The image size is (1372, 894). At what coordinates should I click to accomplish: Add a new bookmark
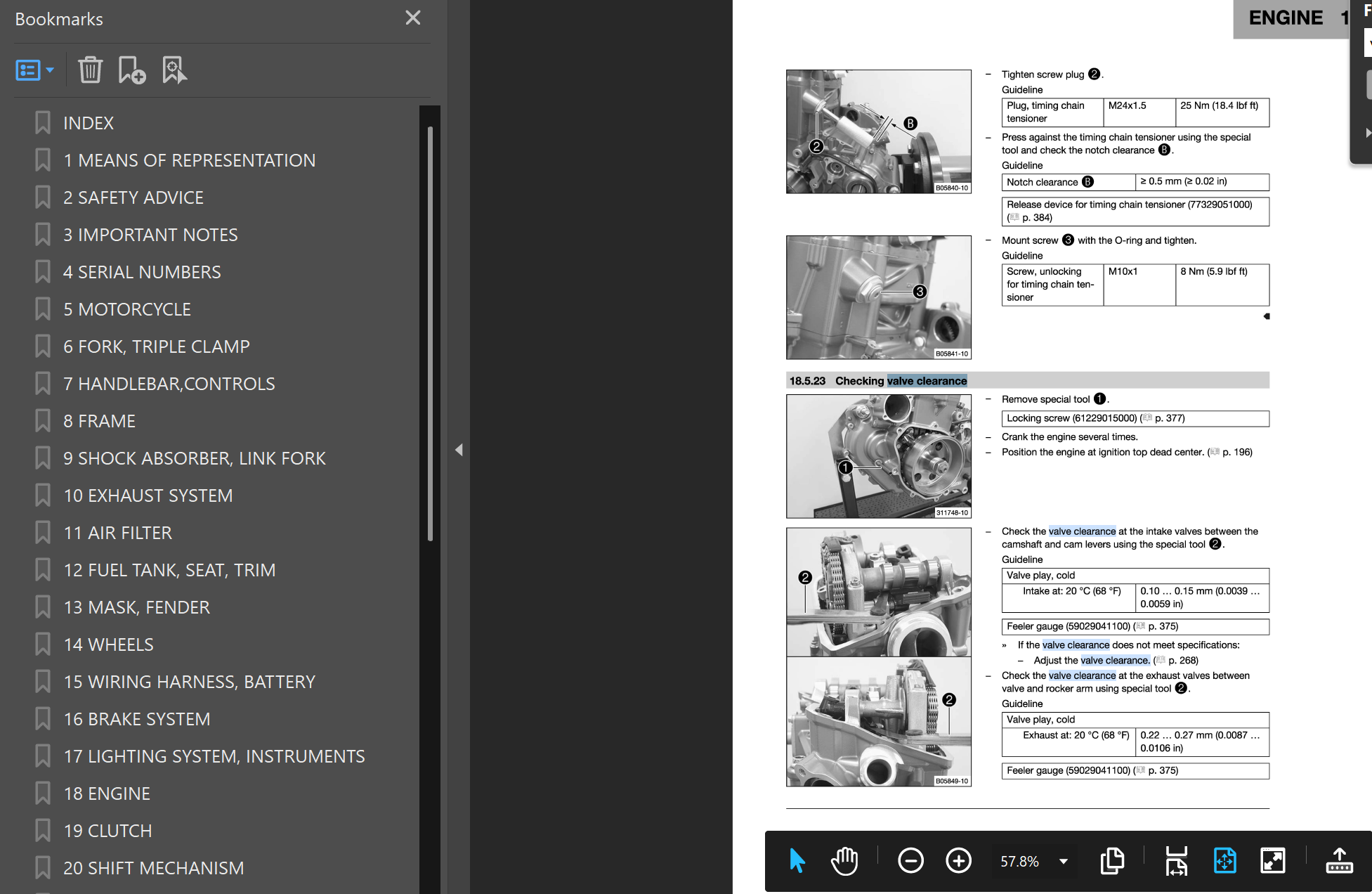click(x=131, y=70)
